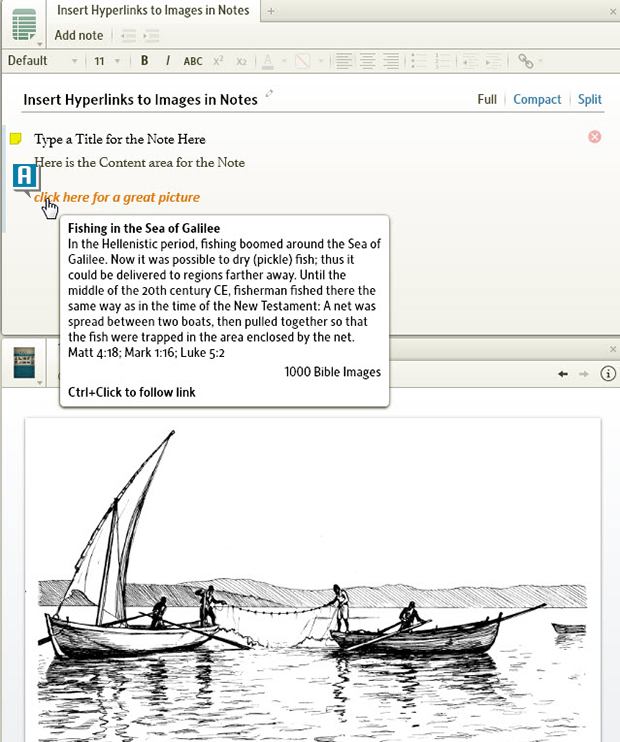The image size is (620, 742).
Task: Open the notes document panel menu icon
Action: coord(24,25)
